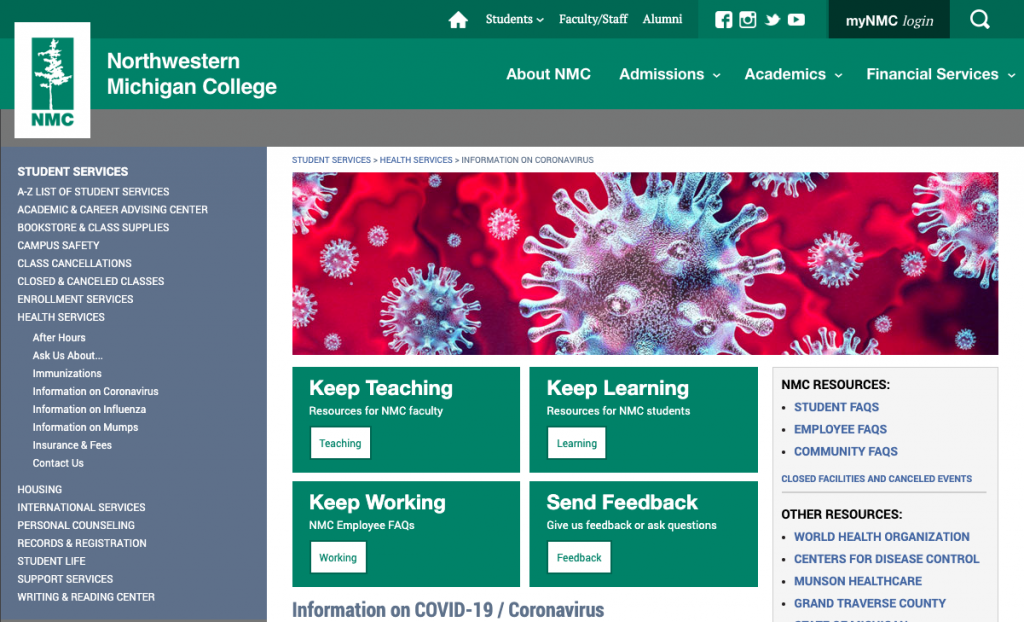Click the search magnifier icon
Screen dimensions: 1024x622
980,20
